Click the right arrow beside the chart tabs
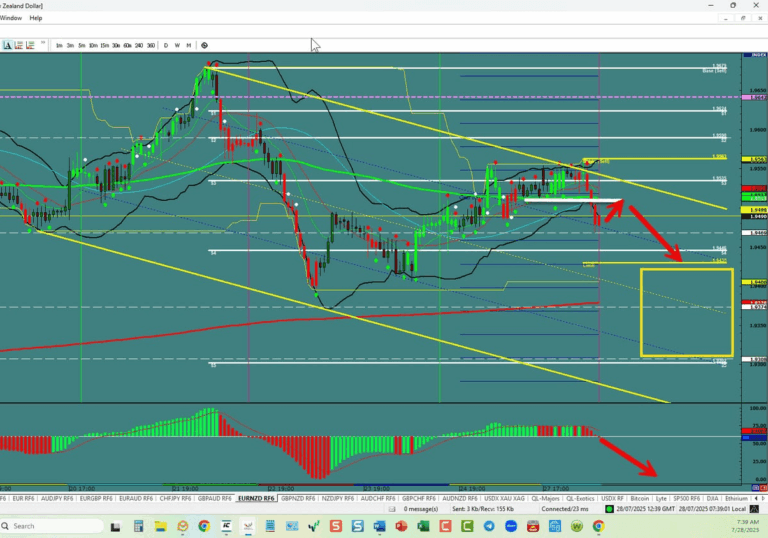Screen dimensions: 768x538 pyautogui.click(x=763, y=498)
